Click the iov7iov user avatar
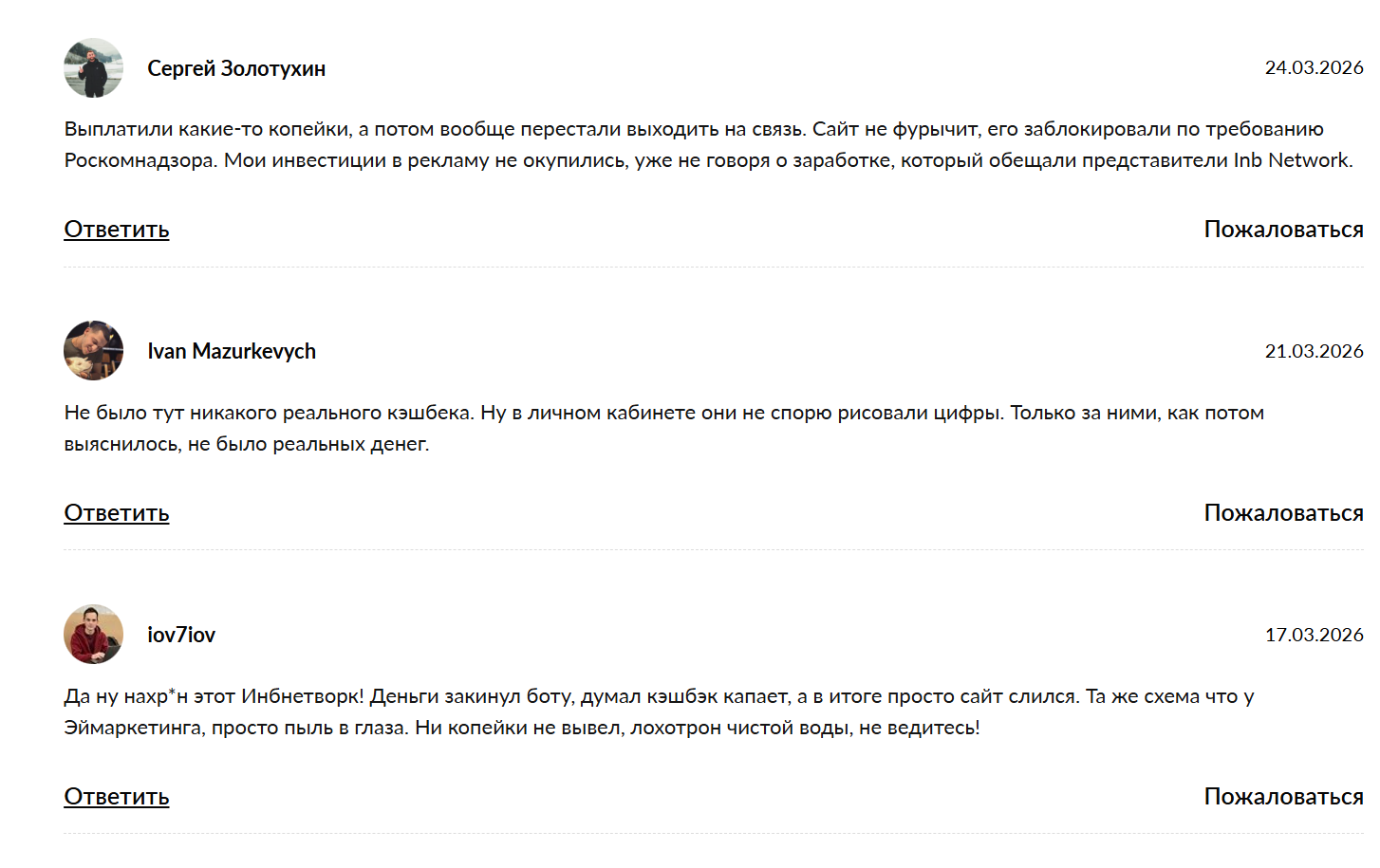Image resolution: width=1380 pixels, height=868 pixels. 93,635
